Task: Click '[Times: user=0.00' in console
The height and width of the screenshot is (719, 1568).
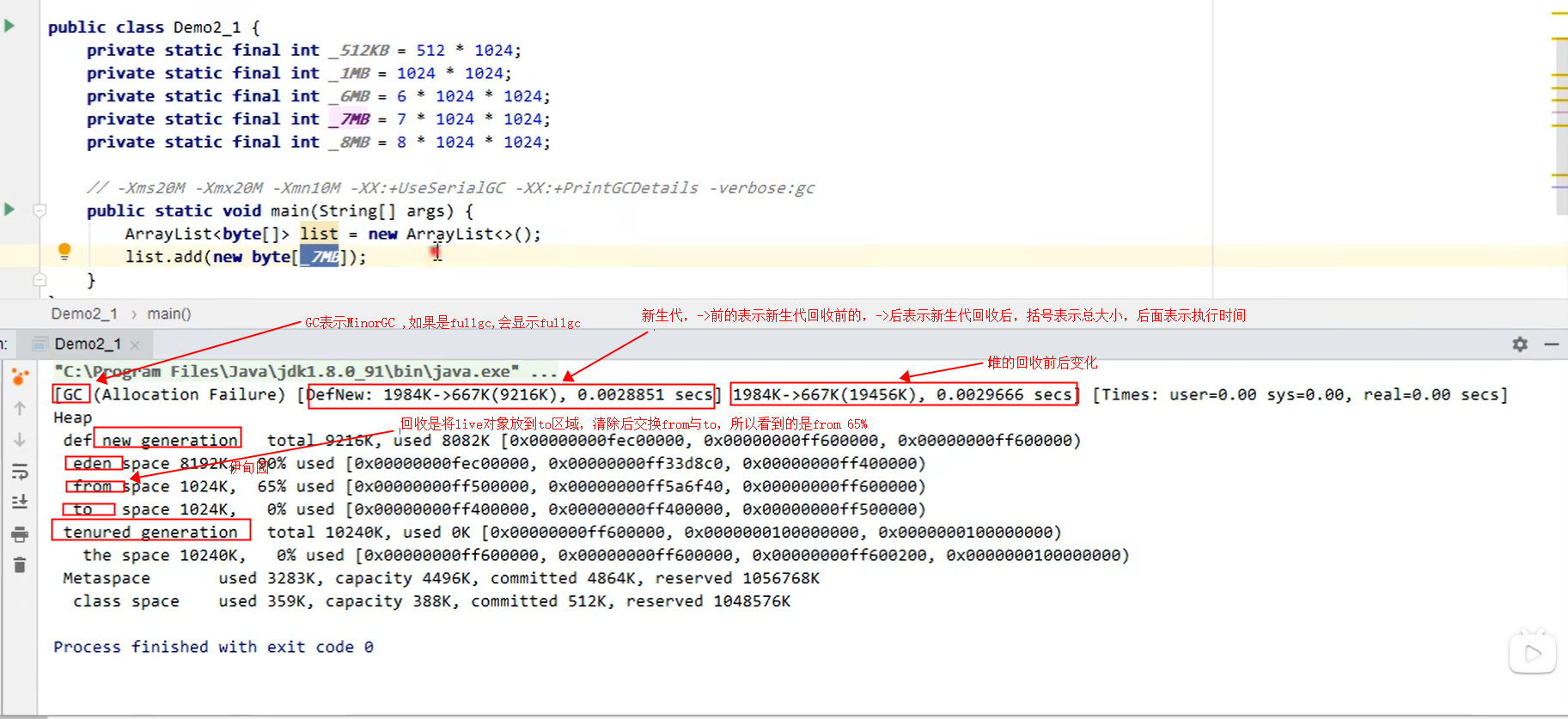Action: 1174,394
